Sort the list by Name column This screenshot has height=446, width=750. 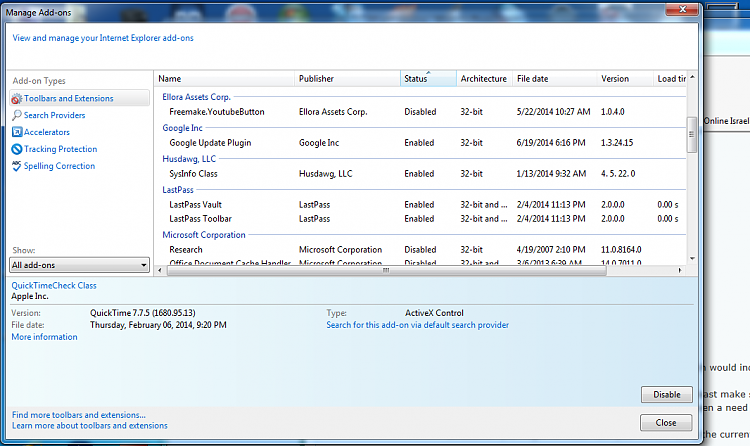click(x=224, y=78)
